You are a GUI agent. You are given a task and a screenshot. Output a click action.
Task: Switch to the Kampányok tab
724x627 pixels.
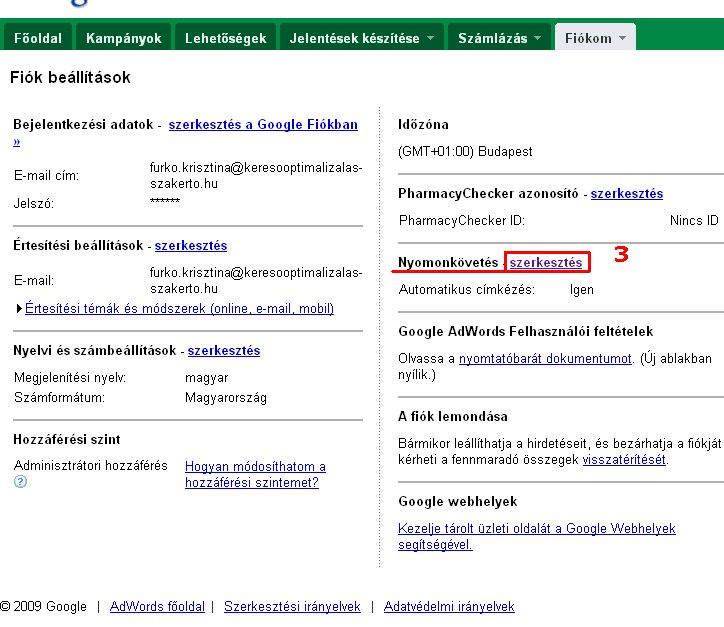point(123,38)
